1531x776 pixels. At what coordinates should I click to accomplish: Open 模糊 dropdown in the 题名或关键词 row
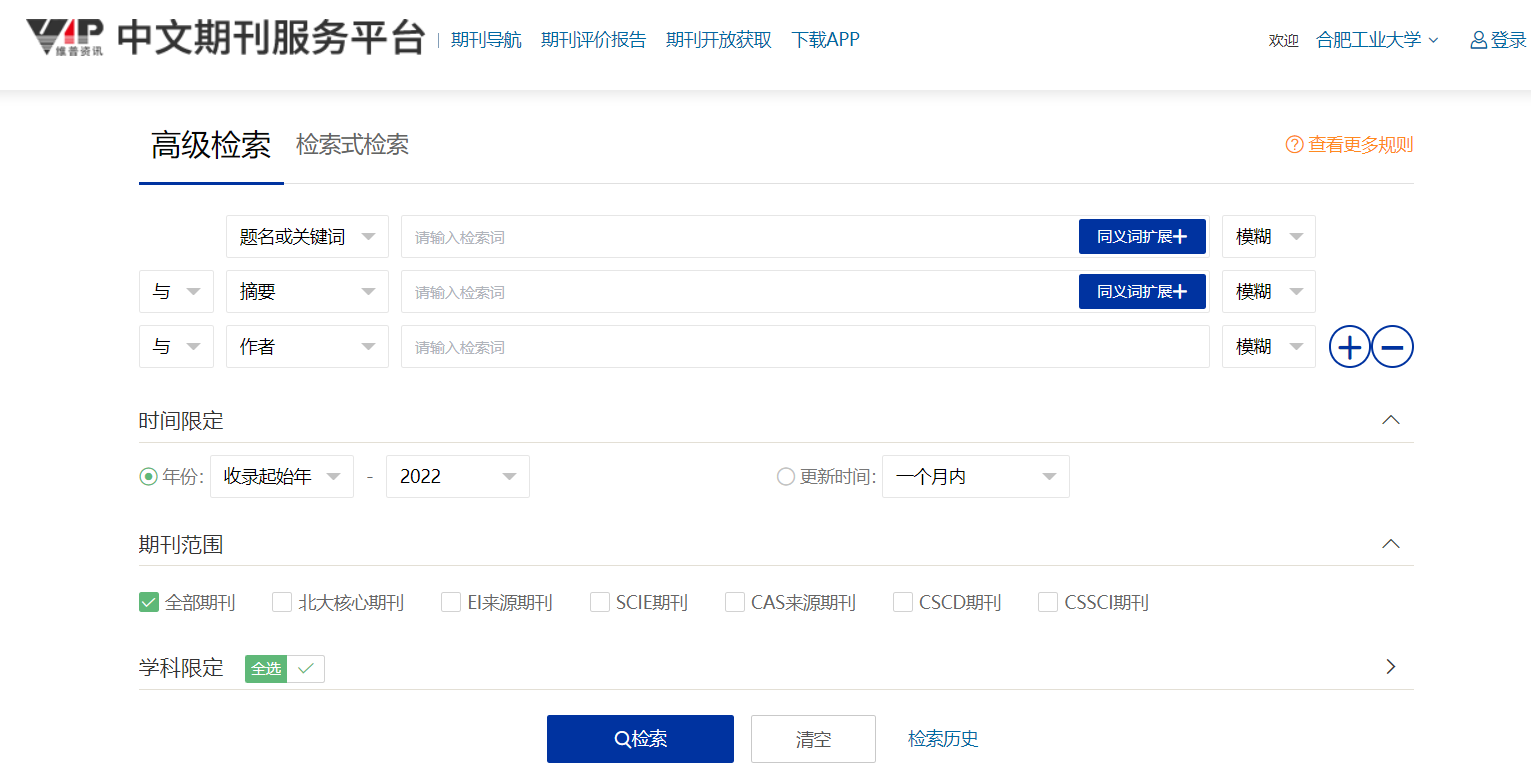point(1269,237)
